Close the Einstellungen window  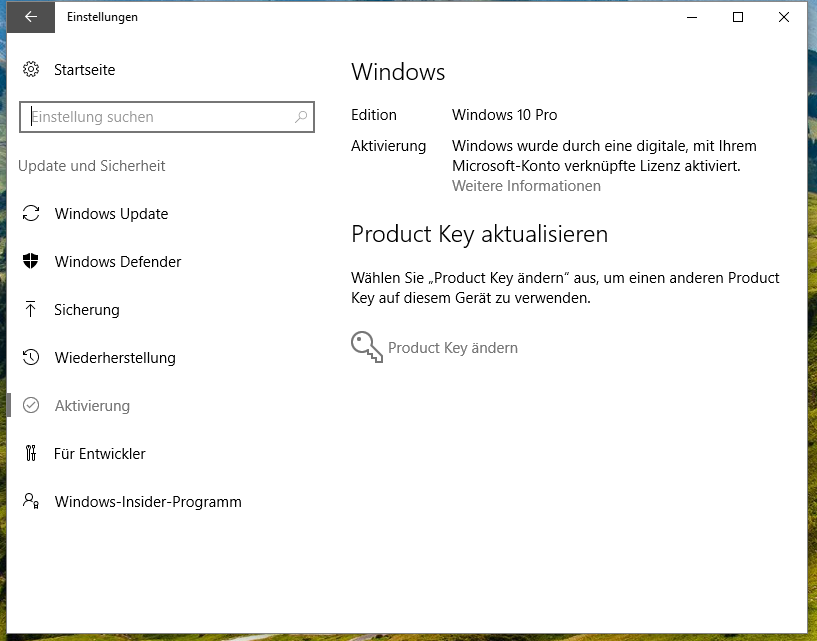(784, 17)
